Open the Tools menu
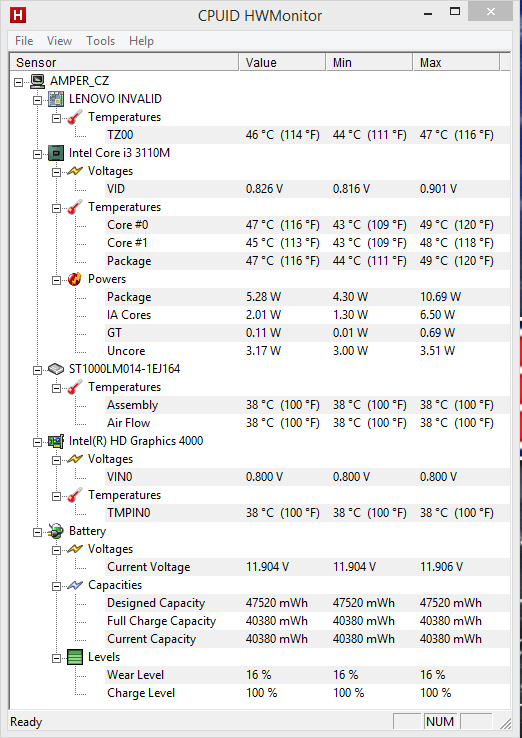522x738 pixels. (100, 41)
